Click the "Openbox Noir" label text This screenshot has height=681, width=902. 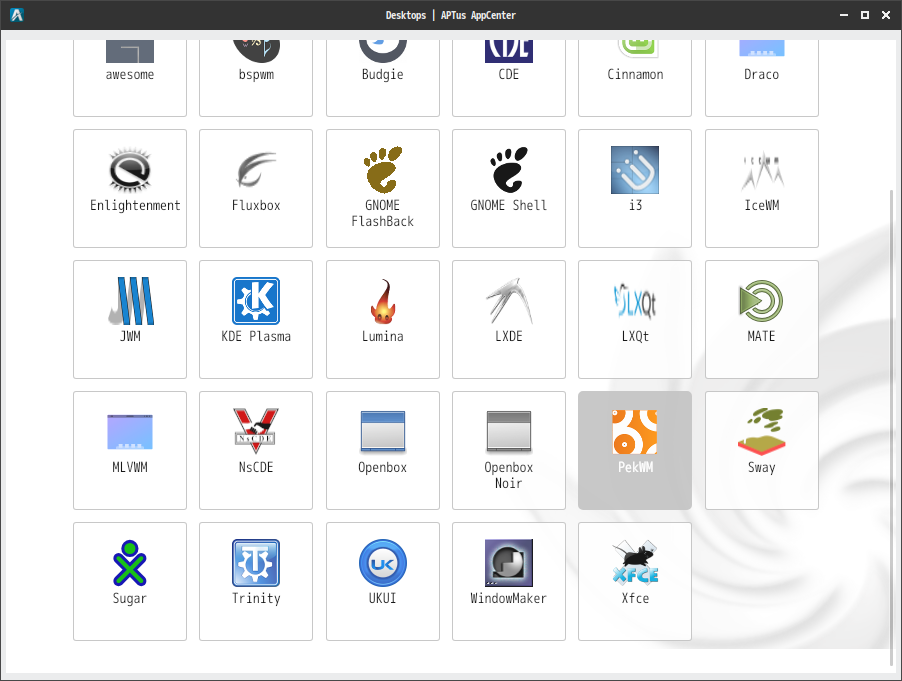(509, 475)
